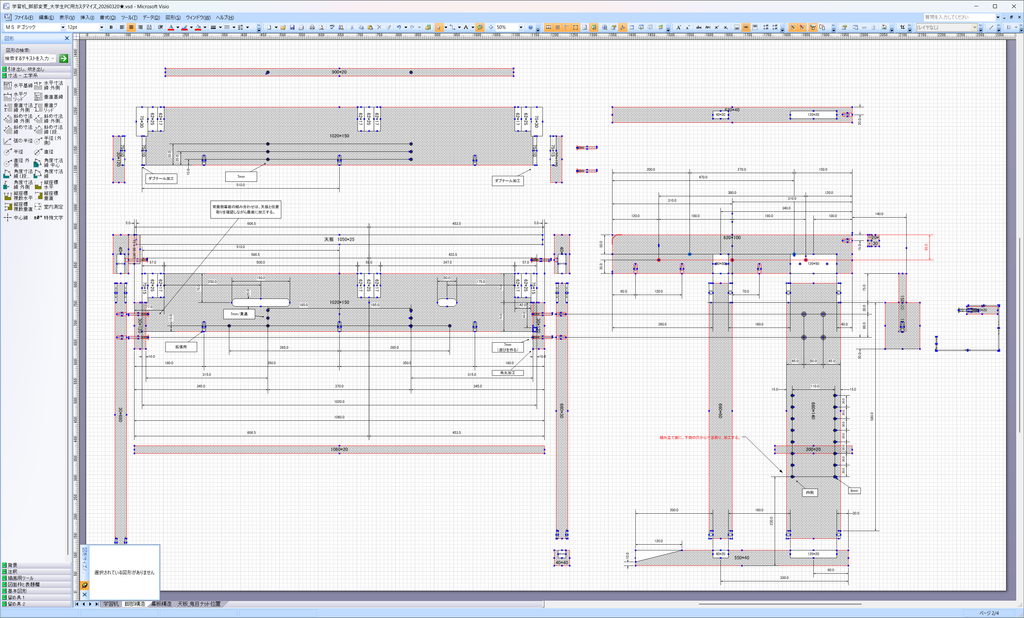Open the shape search text dropdown arrow
This screenshot has width=1024, height=618.
point(53,58)
